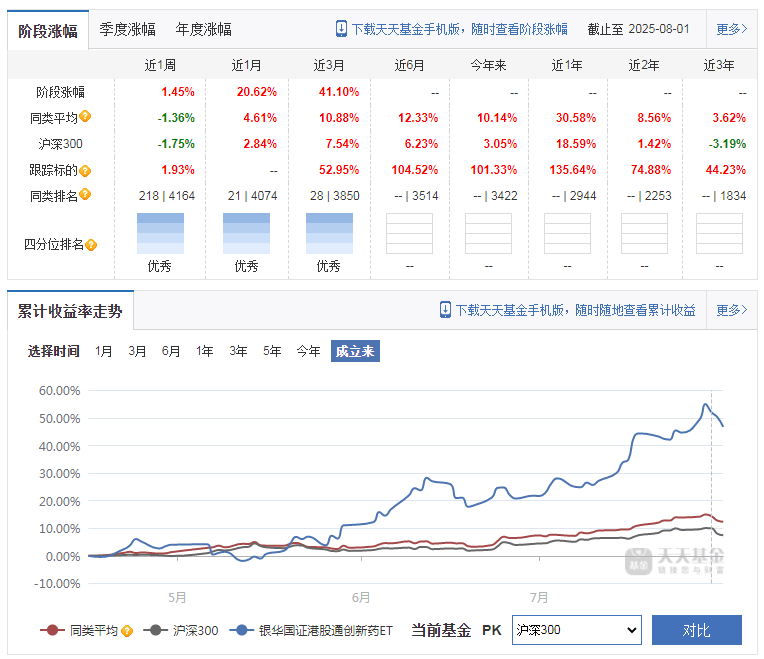
Task: Click the -1.75% 沪深300 value
Action: 176,144
